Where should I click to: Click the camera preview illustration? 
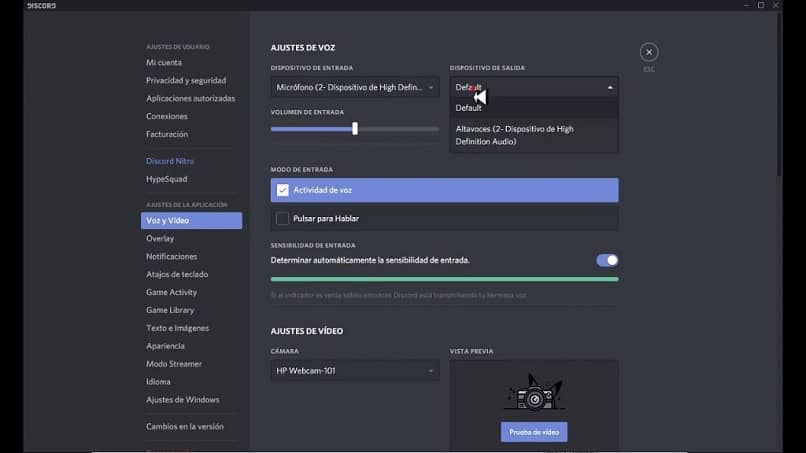click(534, 392)
